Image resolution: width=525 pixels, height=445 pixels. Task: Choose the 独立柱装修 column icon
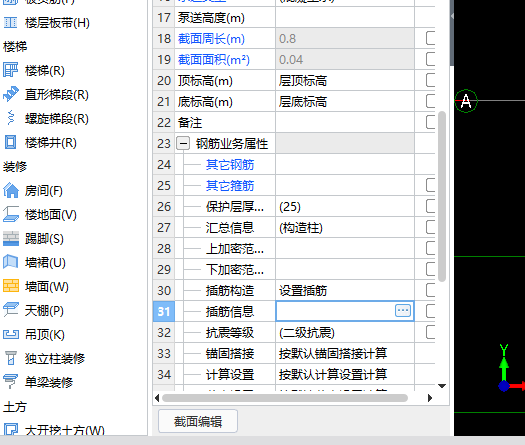click(11, 358)
